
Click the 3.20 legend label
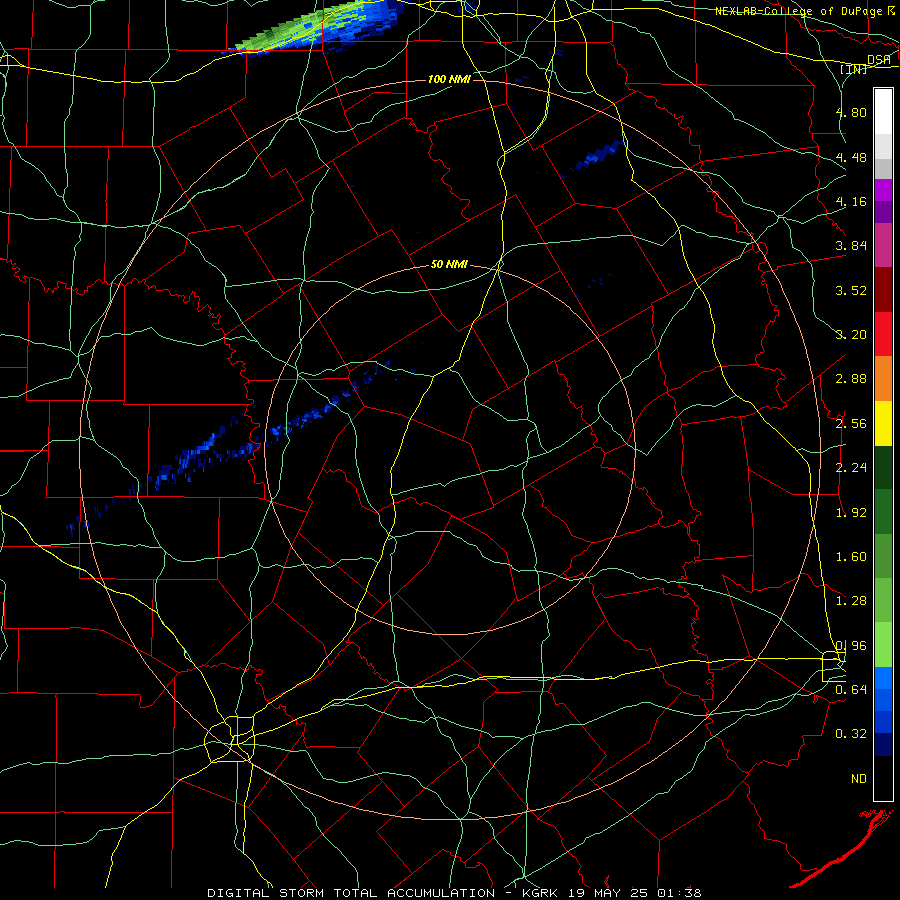(851, 335)
